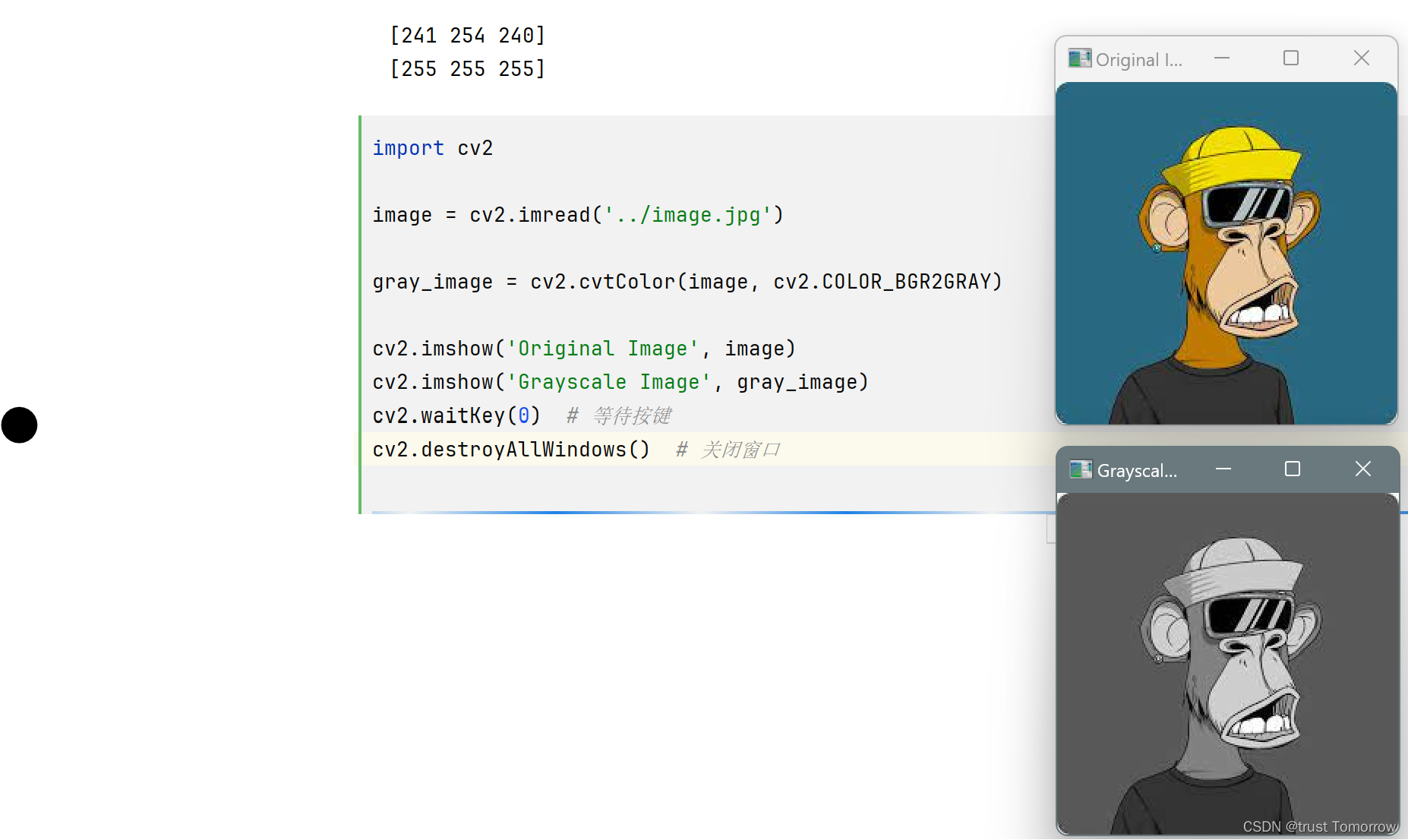Maximize the Grayscale Image window
Image resolution: width=1408 pixels, height=840 pixels.
1293,469
